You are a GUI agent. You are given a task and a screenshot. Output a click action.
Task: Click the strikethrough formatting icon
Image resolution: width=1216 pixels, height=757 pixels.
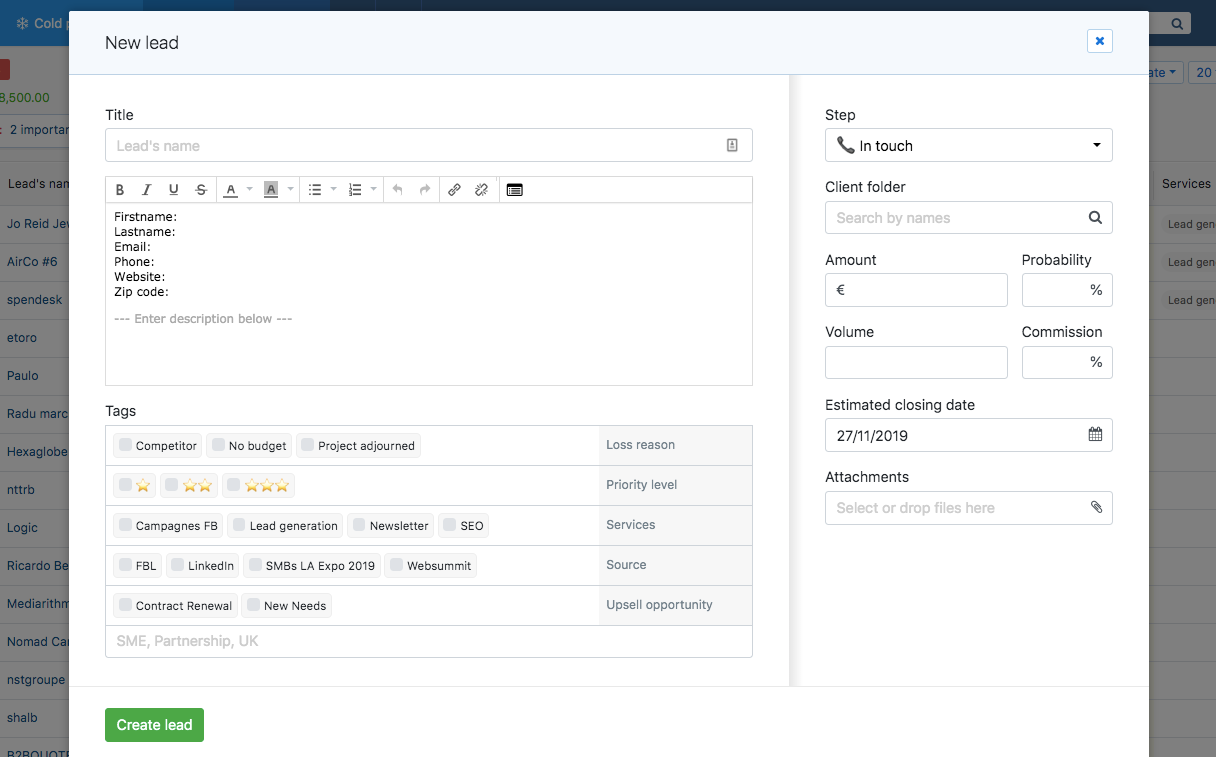[x=201, y=190]
